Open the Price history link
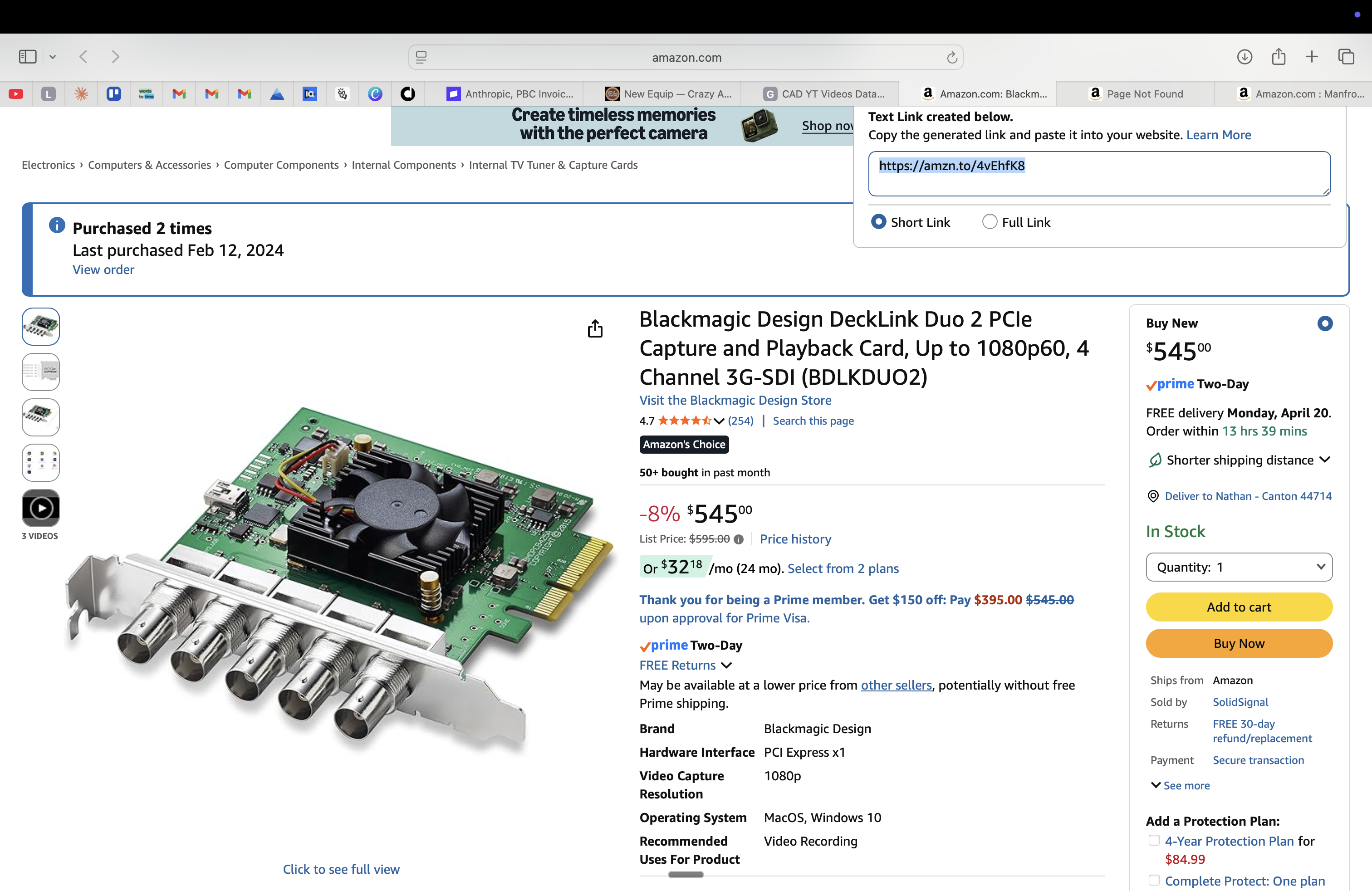Image resolution: width=1372 pixels, height=891 pixels. (795, 539)
